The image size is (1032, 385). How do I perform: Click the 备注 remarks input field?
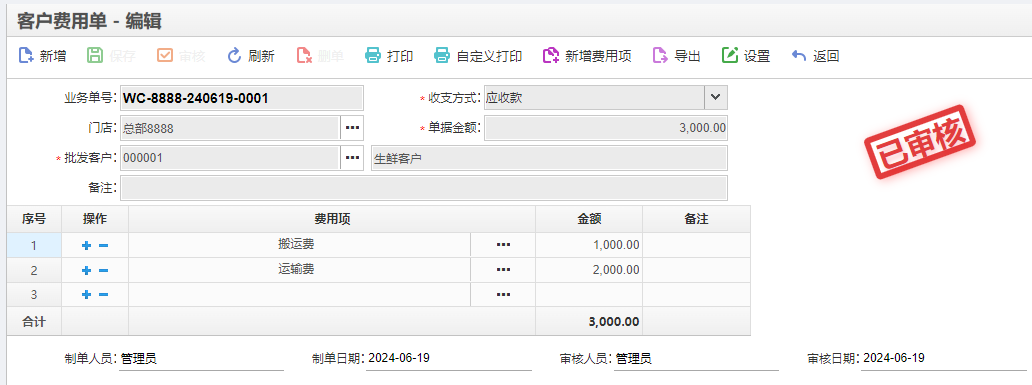(x=424, y=188)
